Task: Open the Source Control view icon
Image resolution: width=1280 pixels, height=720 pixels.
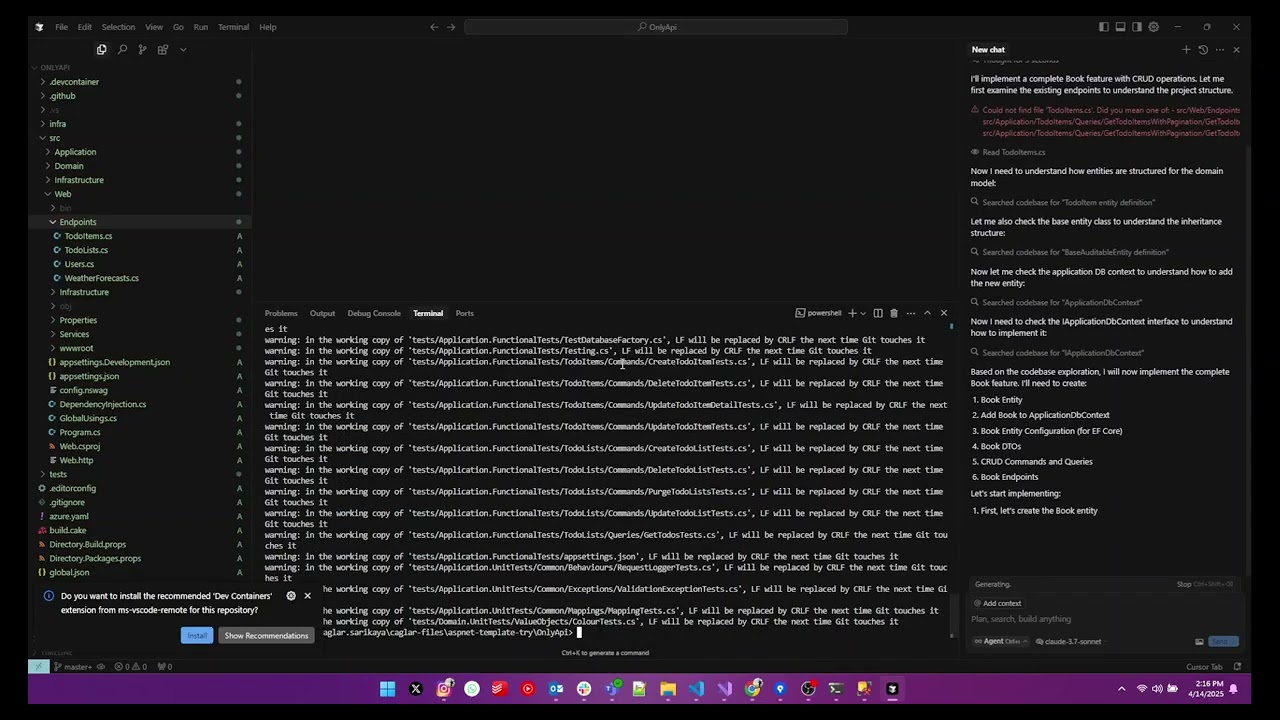Action: [x=142, y=49]
